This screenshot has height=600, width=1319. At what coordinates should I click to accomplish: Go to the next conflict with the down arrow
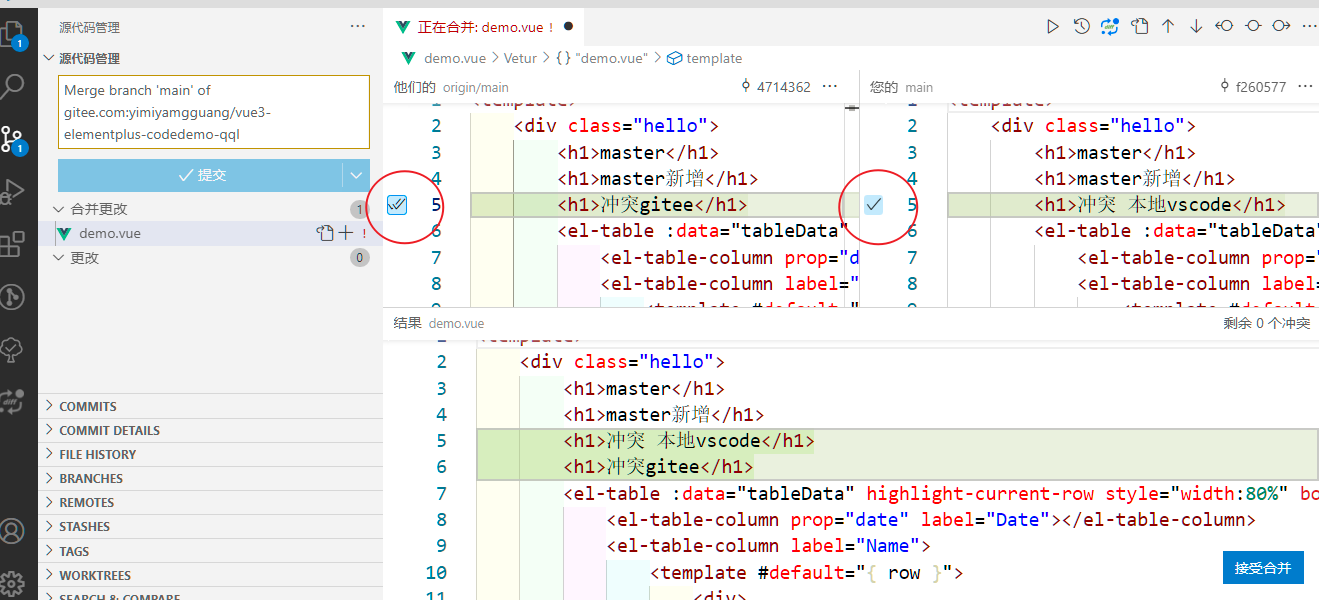click(1196, 27)
